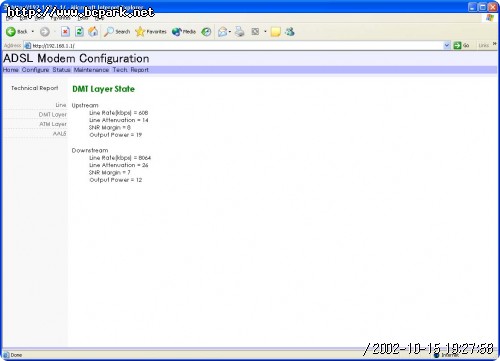Click the DMT Layer State heading

pos(104,89)
